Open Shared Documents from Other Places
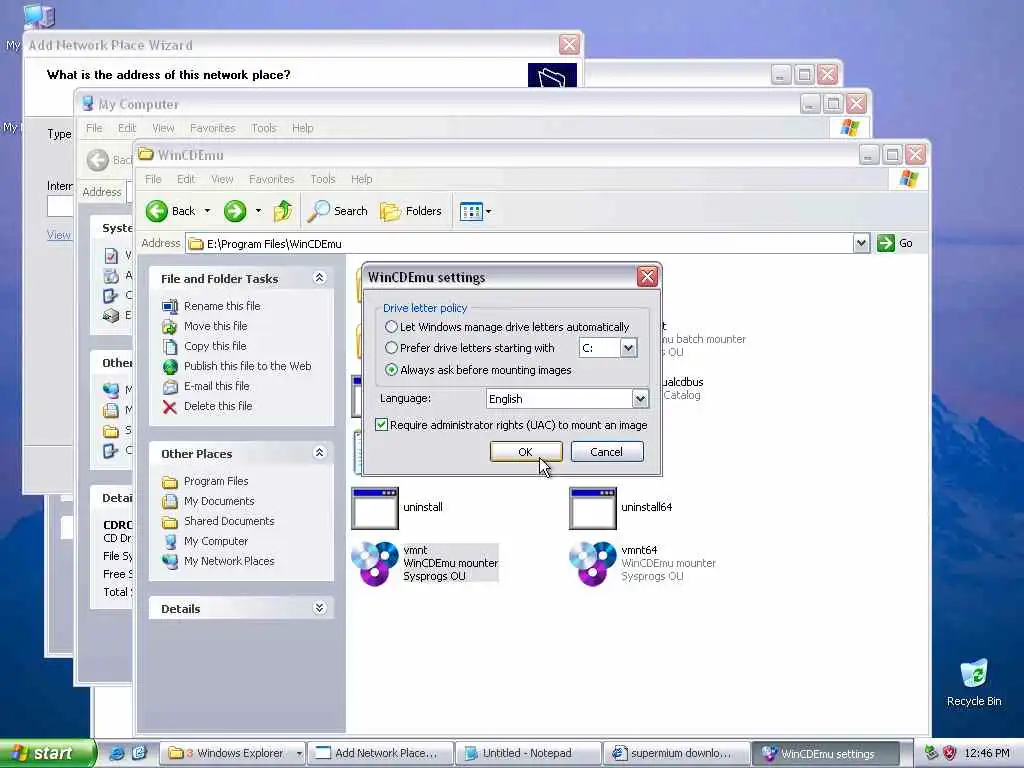The height and width of the screenshot is (768, 1024). [x=229, y=521]
